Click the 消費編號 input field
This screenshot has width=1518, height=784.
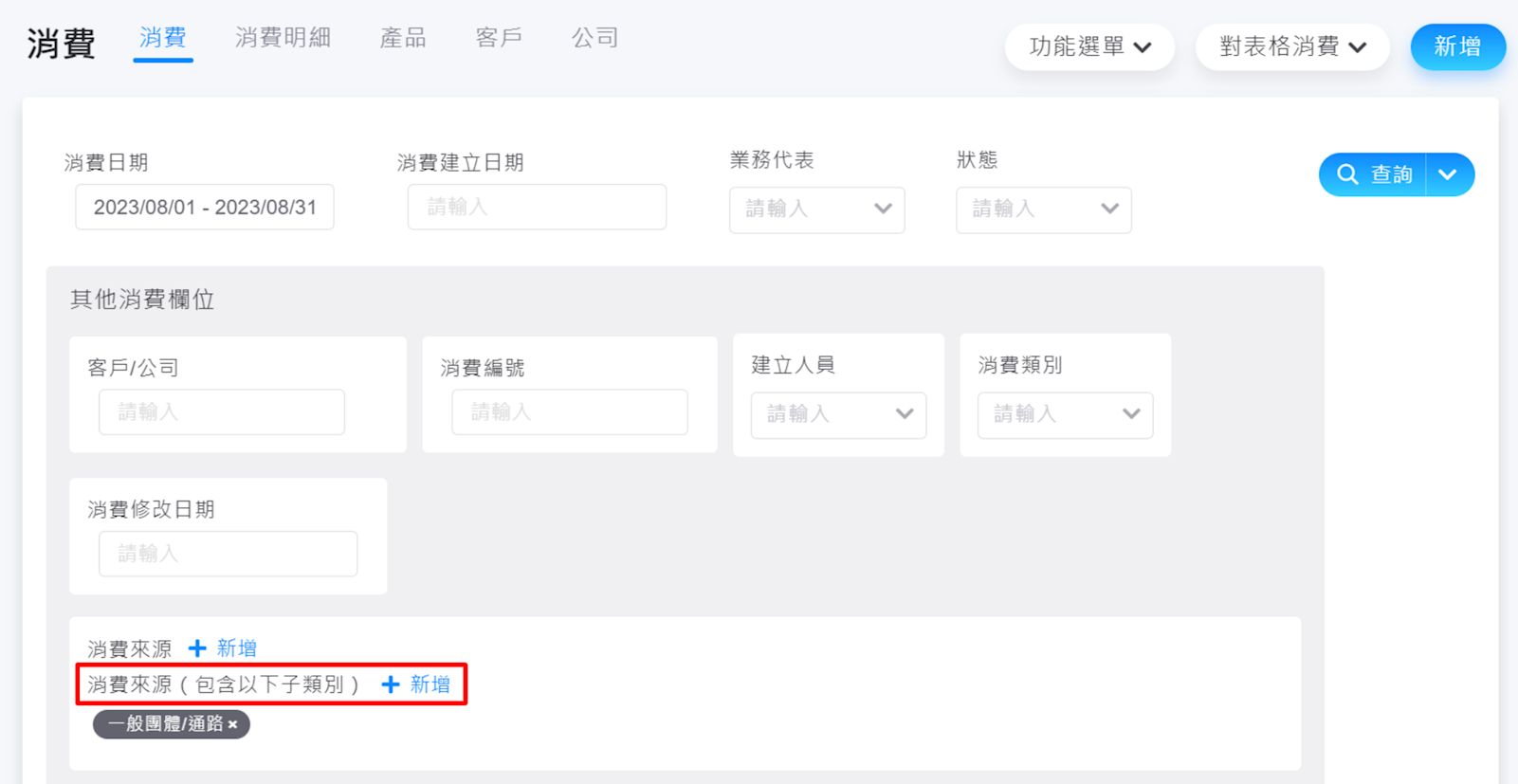click(569, 412)
